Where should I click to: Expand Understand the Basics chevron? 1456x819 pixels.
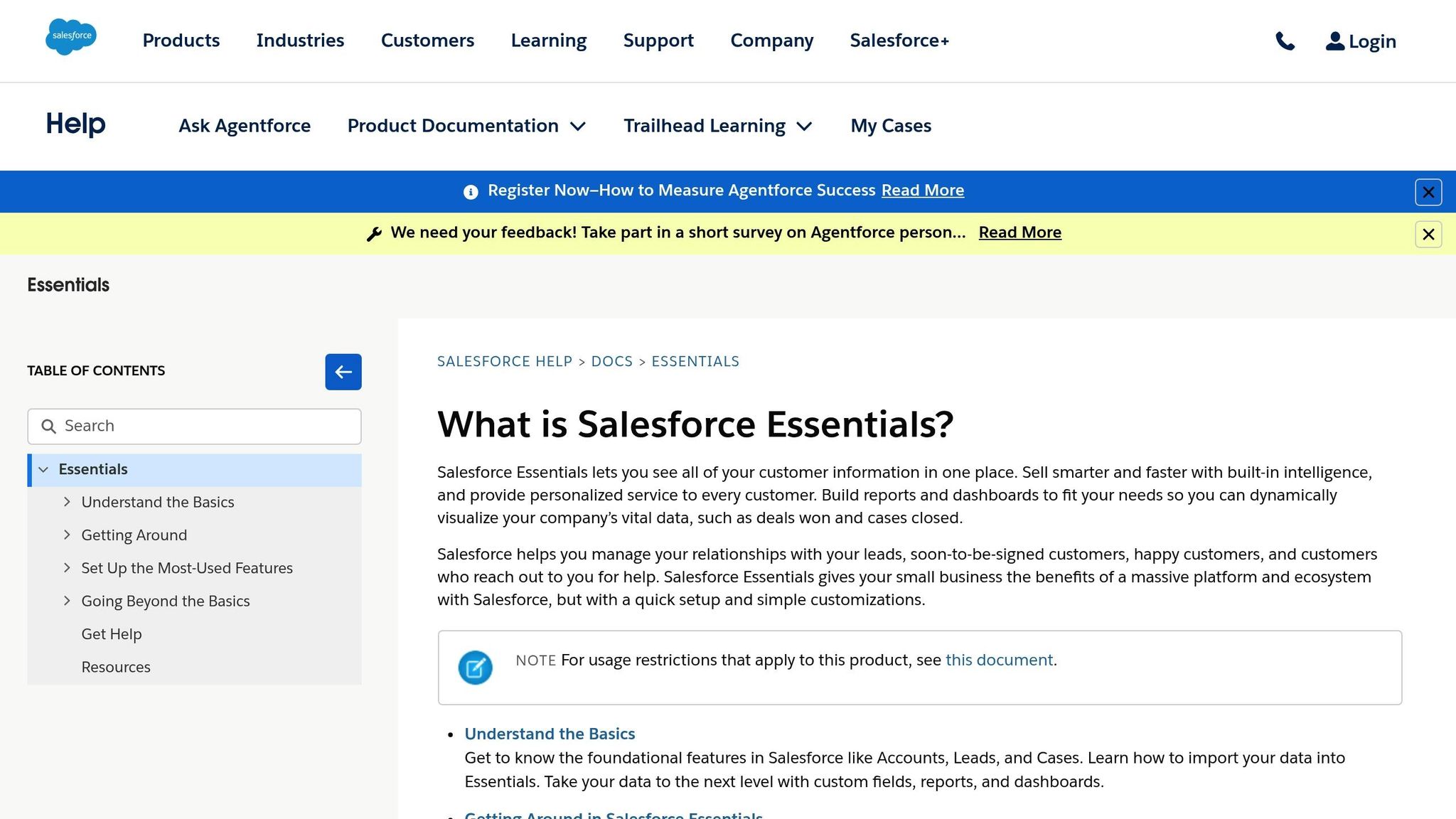coord(67,502)
